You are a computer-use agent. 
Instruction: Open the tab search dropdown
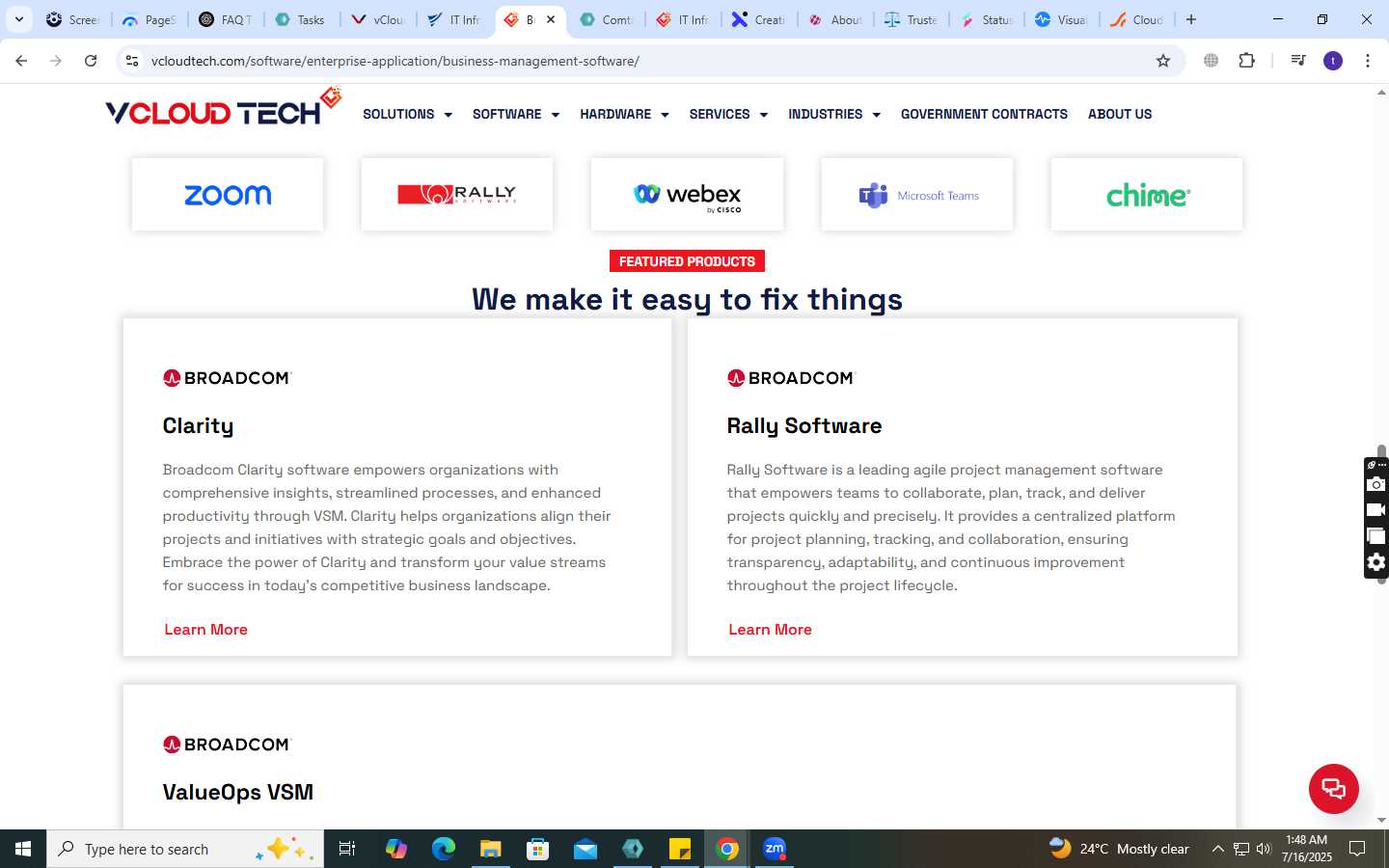click(18, 19)
